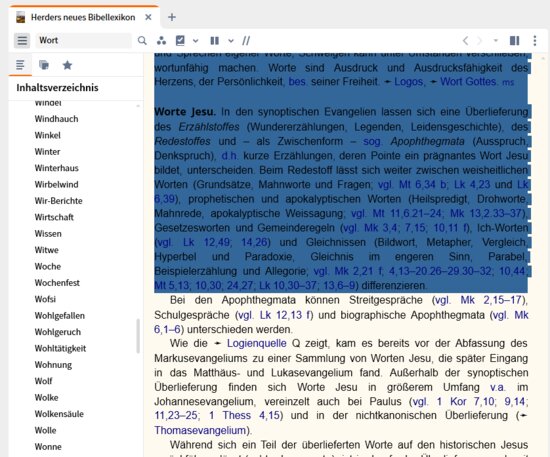Screen dimensions: 550x457
Task: Select Wonne in contents list
Action: pos(48,447)
